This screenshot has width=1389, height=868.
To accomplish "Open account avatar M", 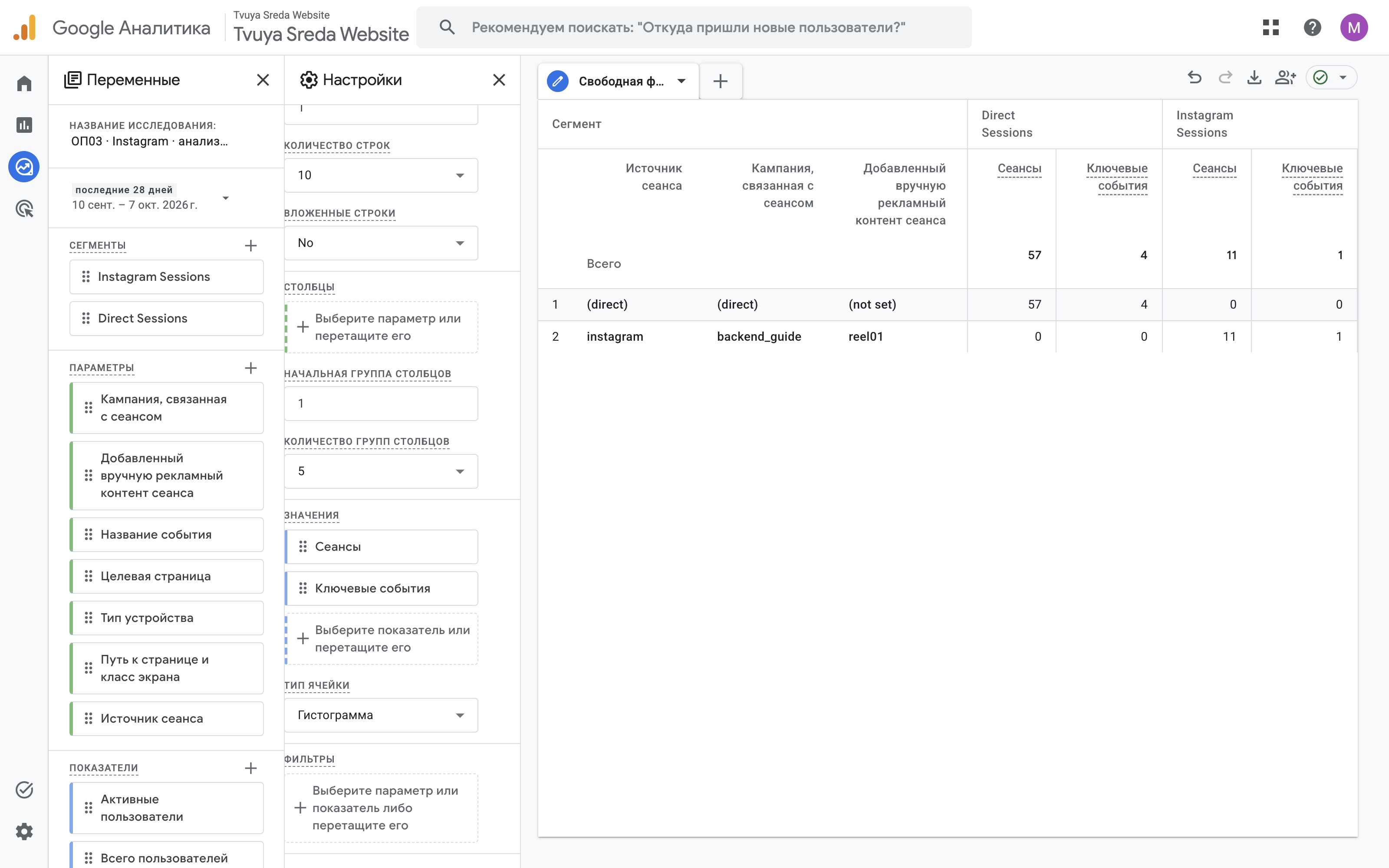I will [x=1354, y=27].
